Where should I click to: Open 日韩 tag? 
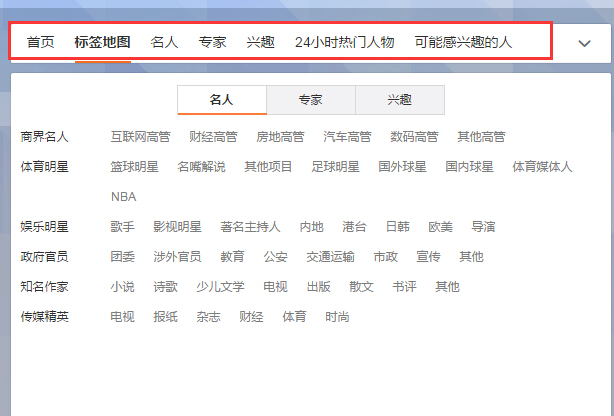pos(397,227)
